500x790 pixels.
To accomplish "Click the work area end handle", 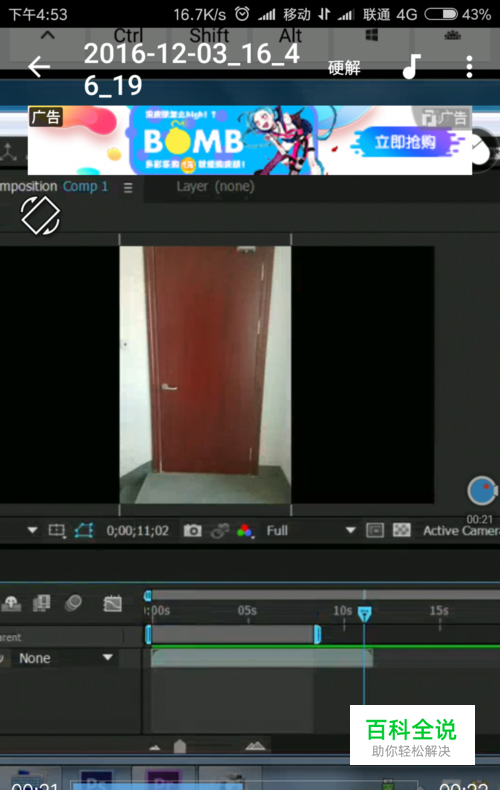I will [317, 634].
